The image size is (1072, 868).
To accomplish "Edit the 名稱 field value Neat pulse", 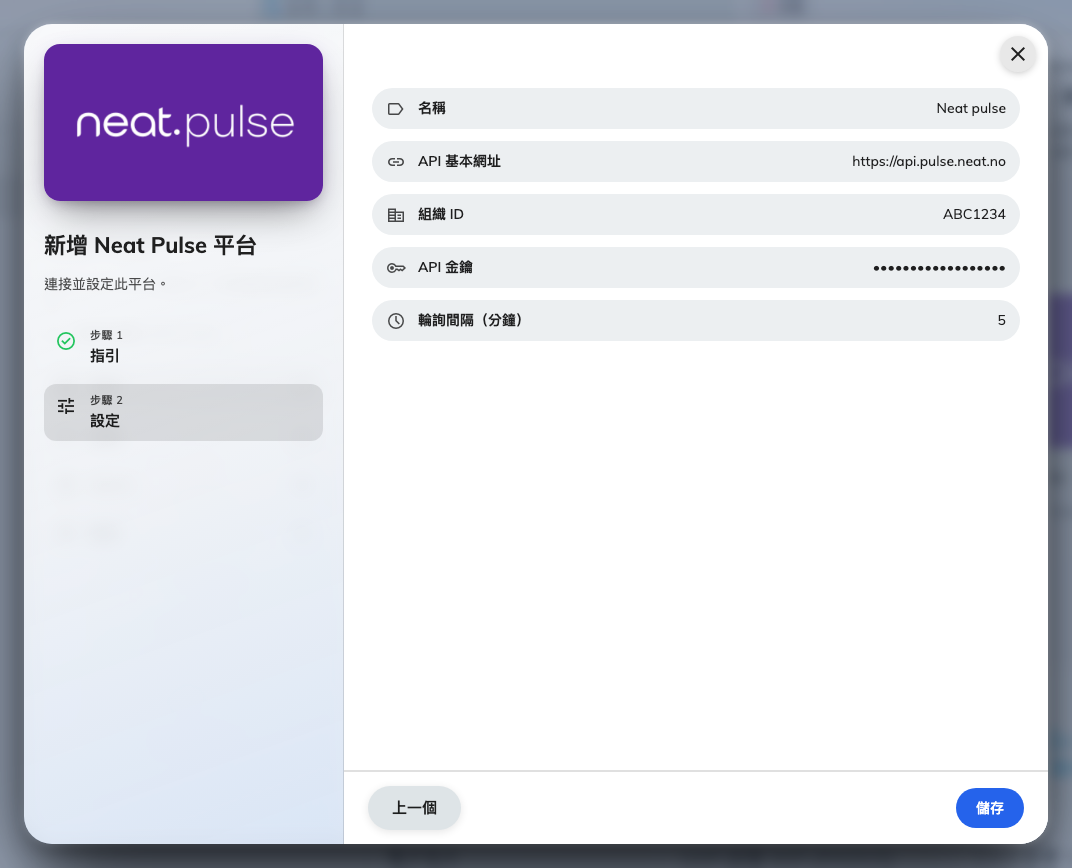I will [x=971, y=109].
